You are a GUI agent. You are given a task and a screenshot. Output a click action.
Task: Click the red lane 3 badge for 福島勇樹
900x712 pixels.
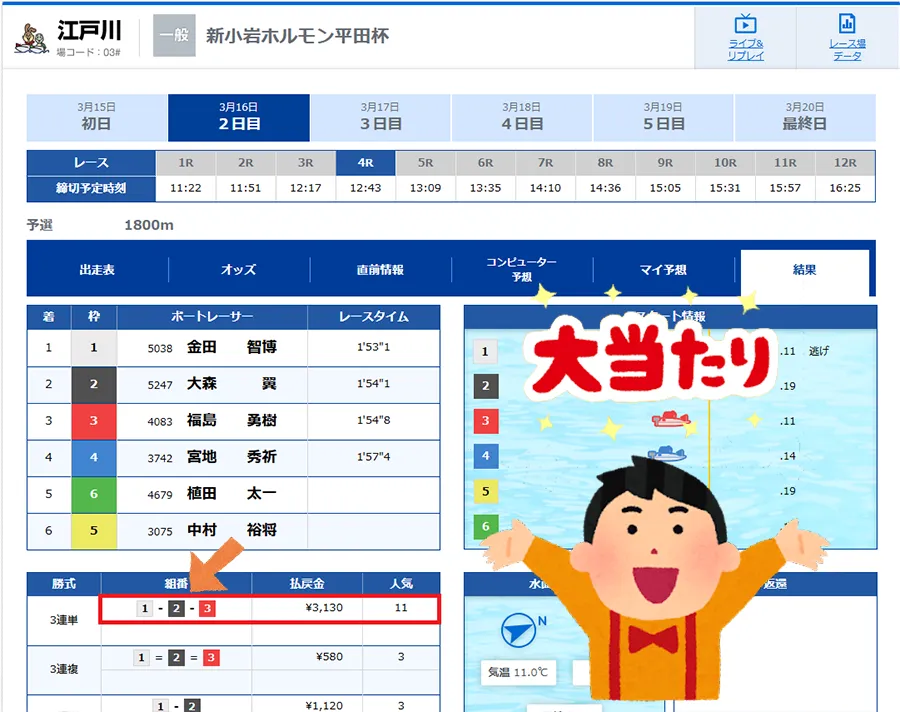[94, 421]
